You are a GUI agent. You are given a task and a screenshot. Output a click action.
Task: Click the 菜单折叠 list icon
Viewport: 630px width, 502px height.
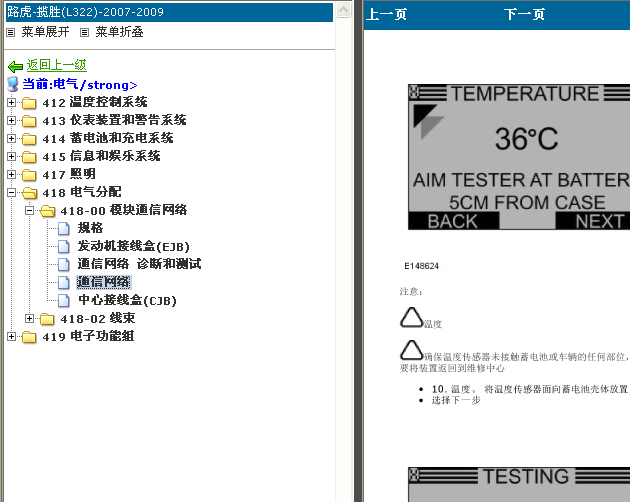[x=84, y=32]
